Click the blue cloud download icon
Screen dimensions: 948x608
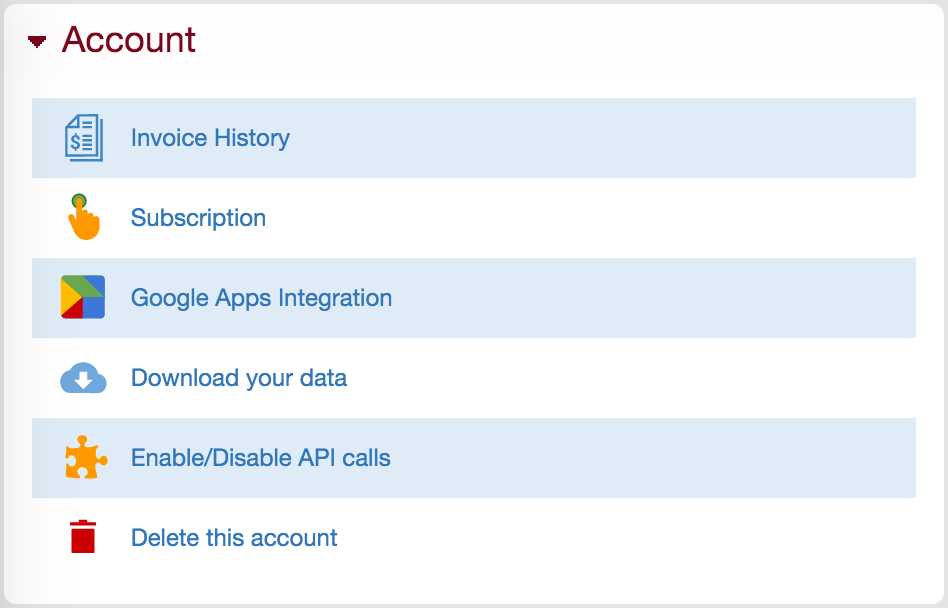(x=83, y=378)
